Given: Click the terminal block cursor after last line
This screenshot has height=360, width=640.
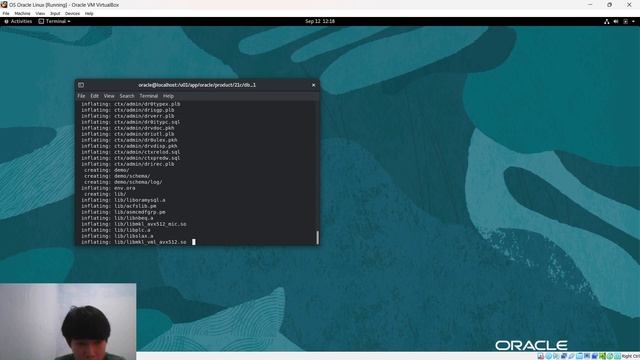Looking at the screenshot, I should (x=194, y=242).
